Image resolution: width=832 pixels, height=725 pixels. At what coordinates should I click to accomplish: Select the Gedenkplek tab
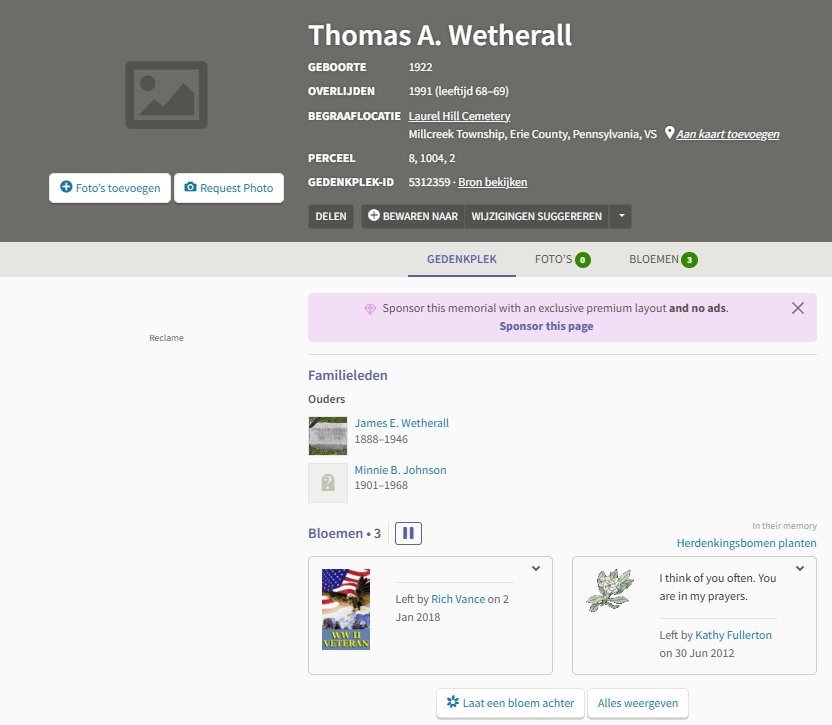pyautogui.click(x=462, y=259)
